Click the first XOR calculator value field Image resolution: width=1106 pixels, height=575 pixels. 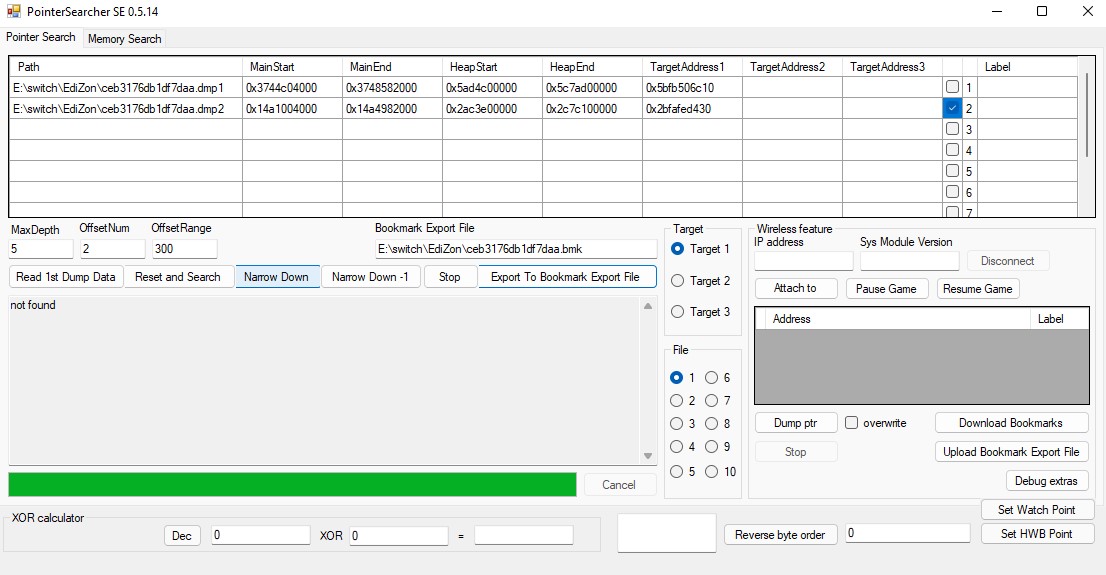point(260,535)
